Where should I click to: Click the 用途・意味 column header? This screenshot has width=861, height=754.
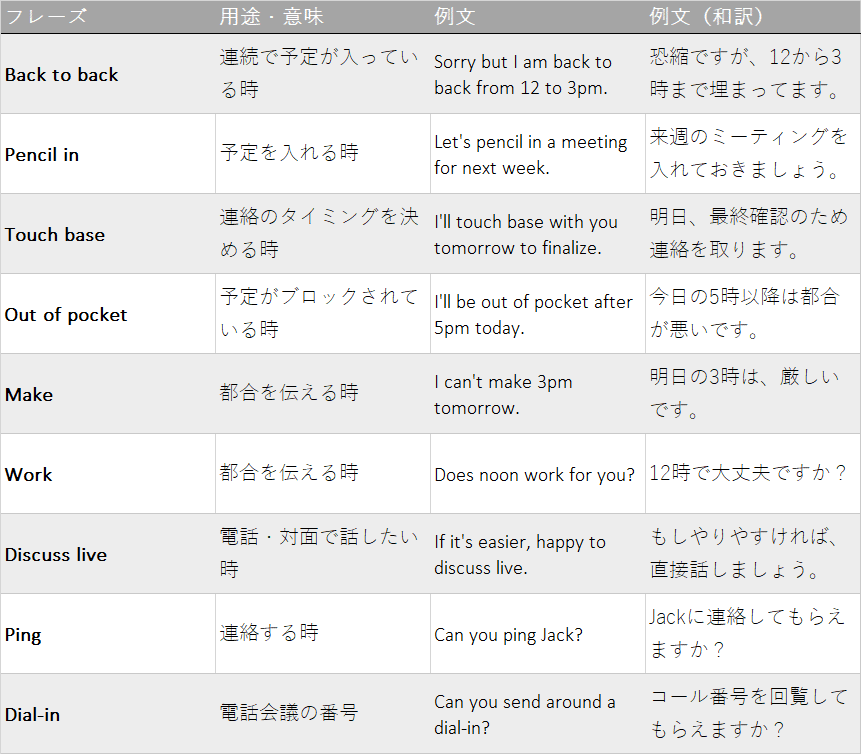(x=271, y=17)
